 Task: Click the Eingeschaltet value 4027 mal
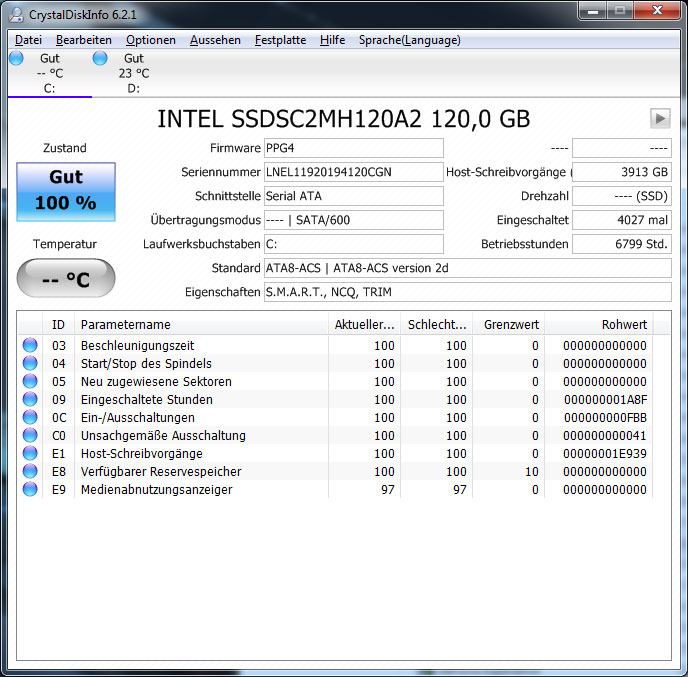tap(622, 220)
